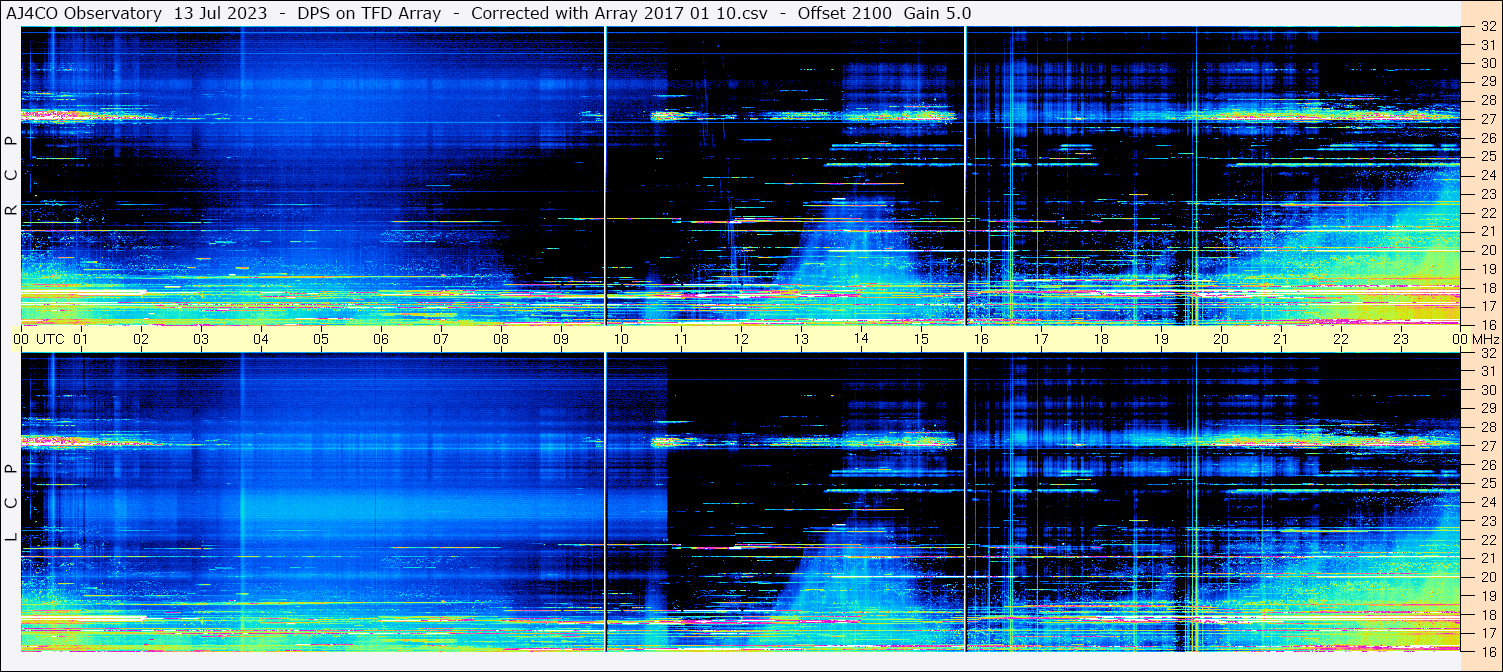Click the 32 MHz label of LCP panel
Image resolution: width=1503 pixels, height=672 pixels.
(x=1487, y=353)
